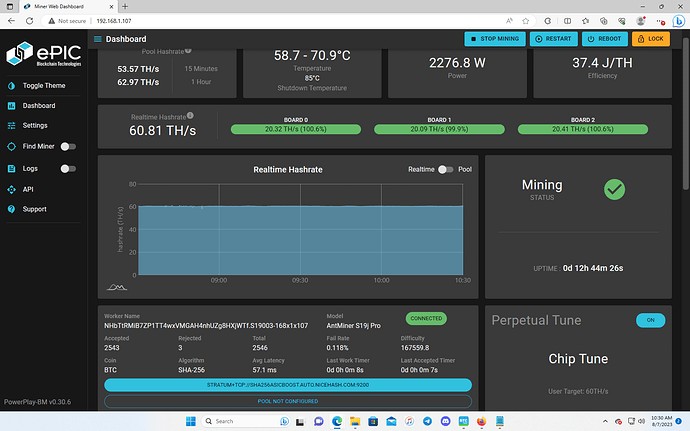Open Windows Start menu
690x431 pixels.
pos(191,421)
